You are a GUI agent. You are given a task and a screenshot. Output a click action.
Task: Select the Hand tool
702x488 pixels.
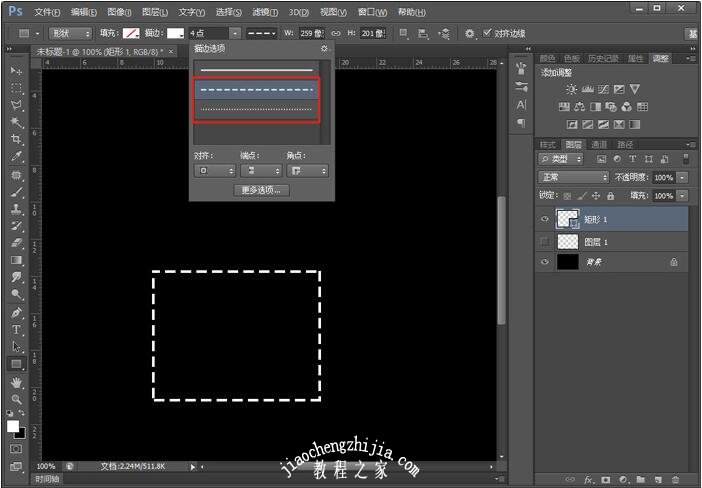coord(16,382)
